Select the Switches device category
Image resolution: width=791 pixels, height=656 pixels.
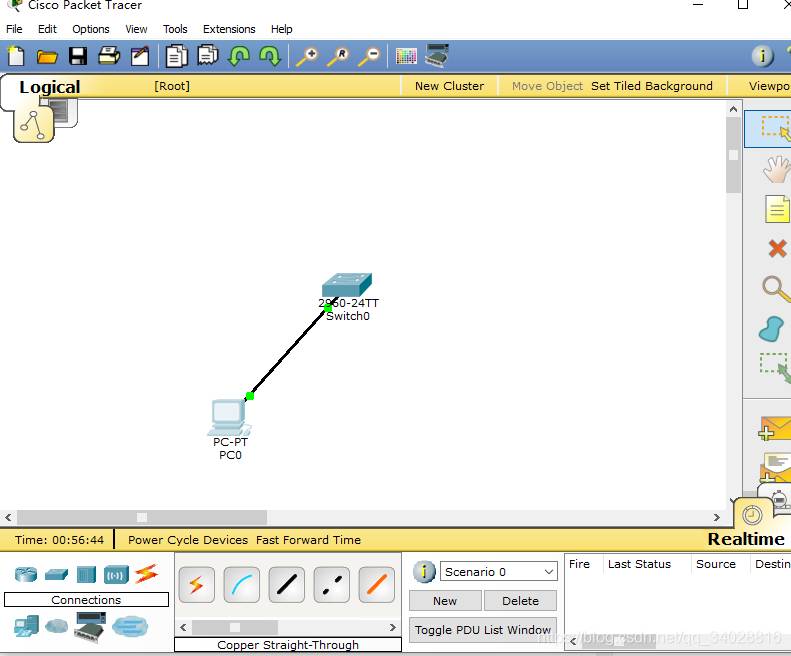click(56, 574)
